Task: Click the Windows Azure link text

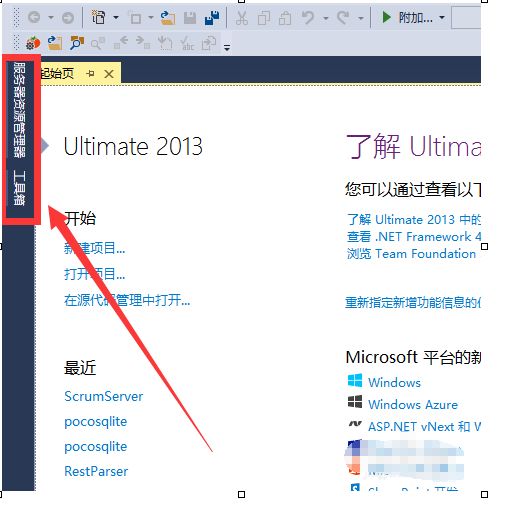Action: pos(413,404)
